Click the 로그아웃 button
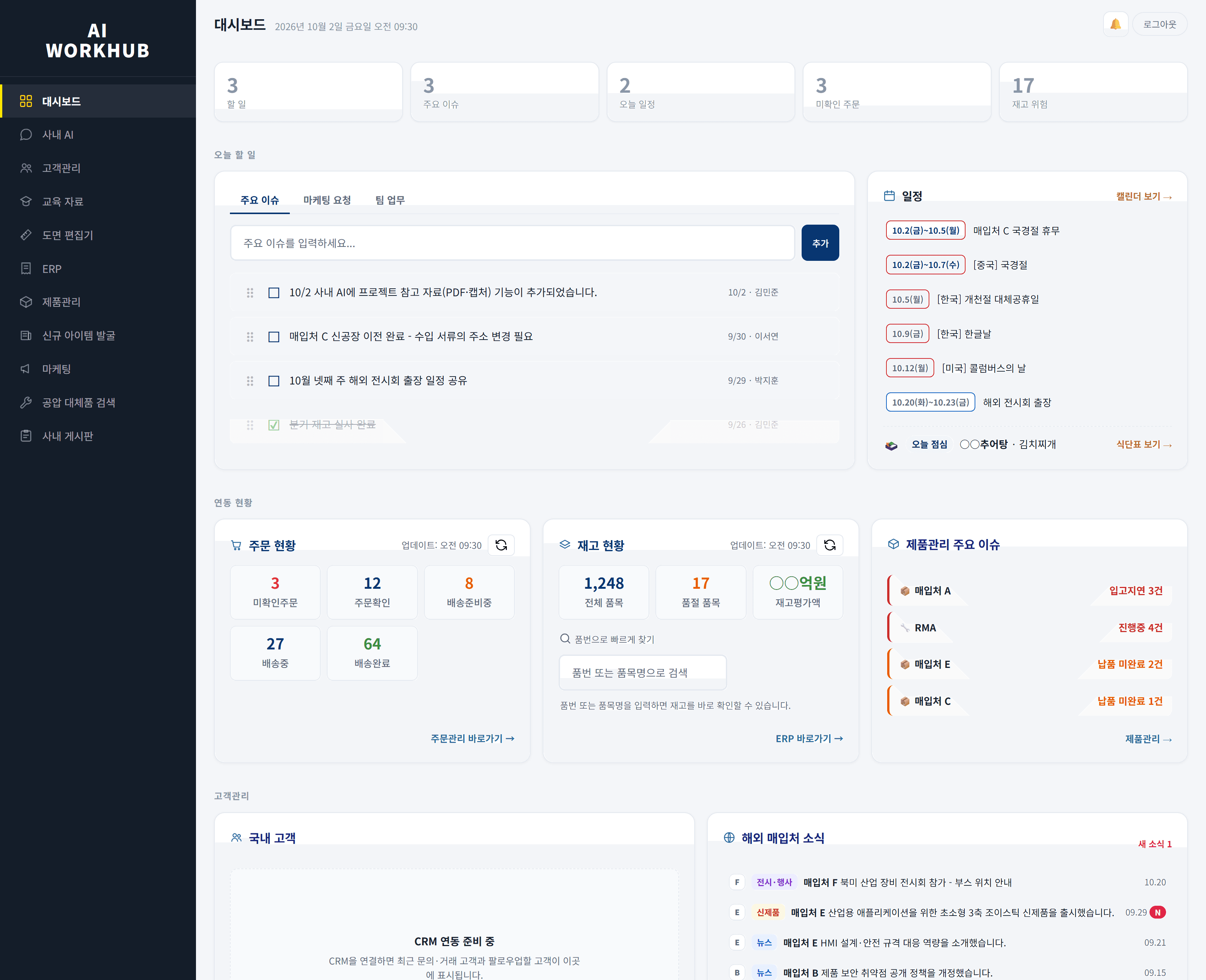 1160,24
